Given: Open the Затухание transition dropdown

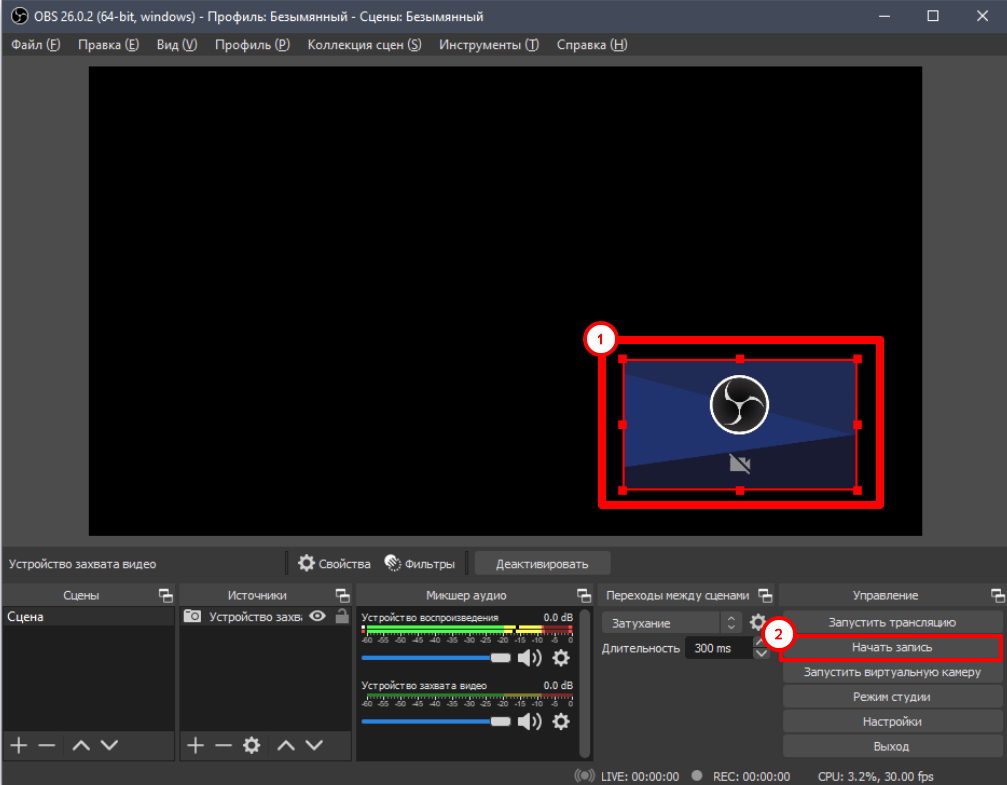Looking at the screenshot, I should [671, 622].
